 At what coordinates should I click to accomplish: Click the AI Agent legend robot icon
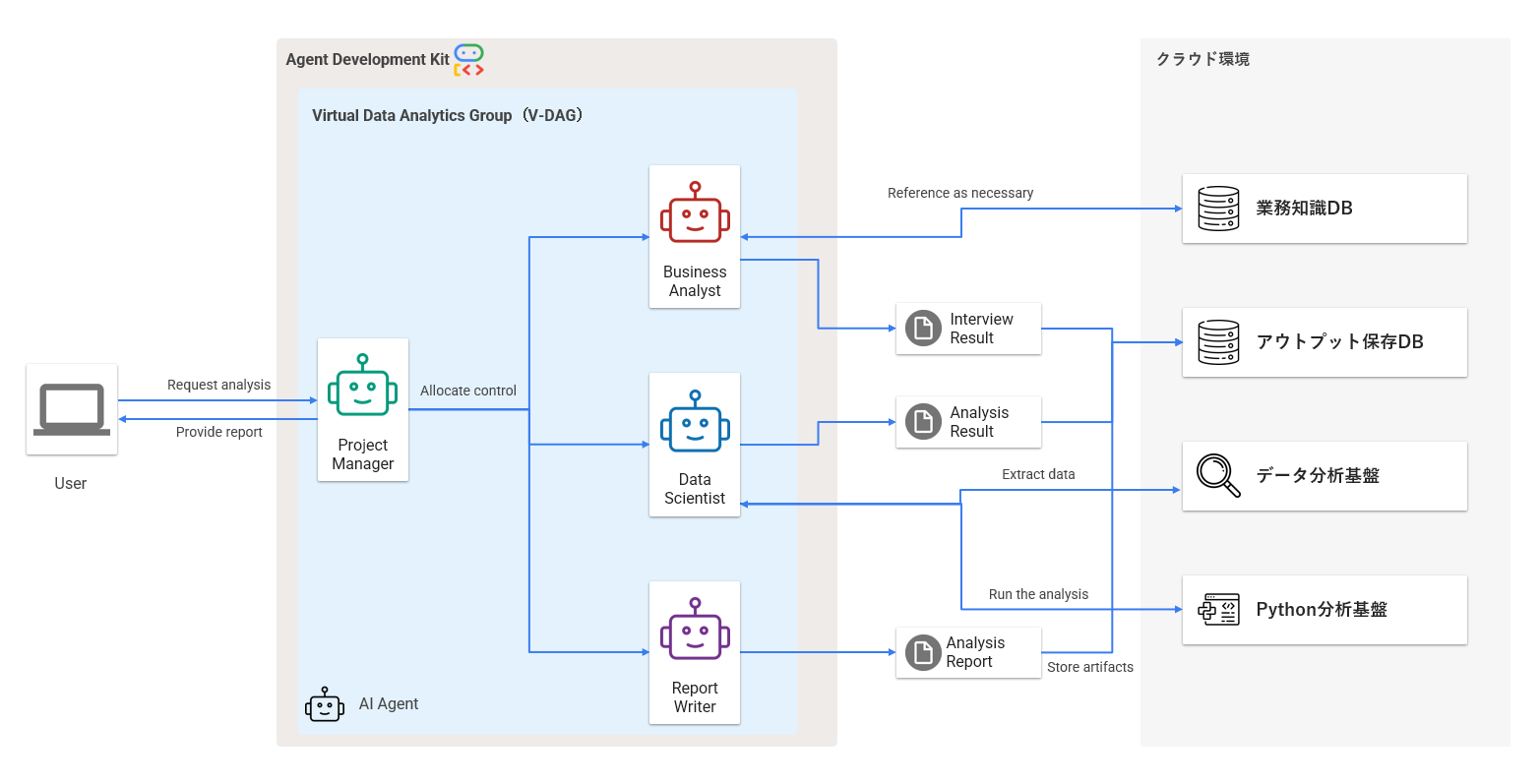(x=325, y=704)
